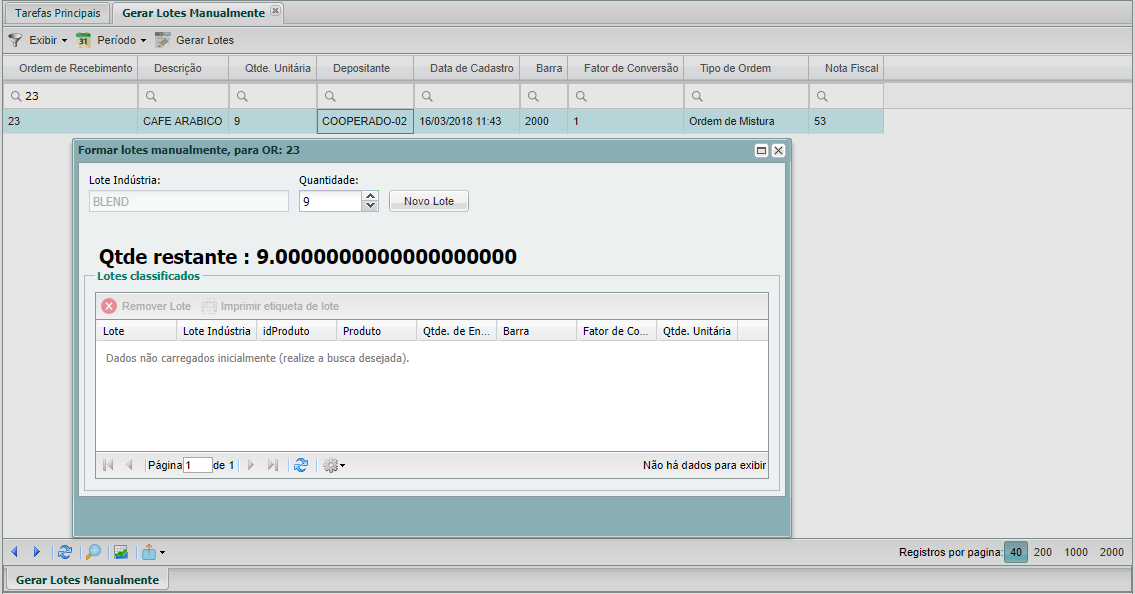Sort dialog grid by Qtde. de En... column
Viewport: 1135px width, 594px height.
(x=456, y=331)
